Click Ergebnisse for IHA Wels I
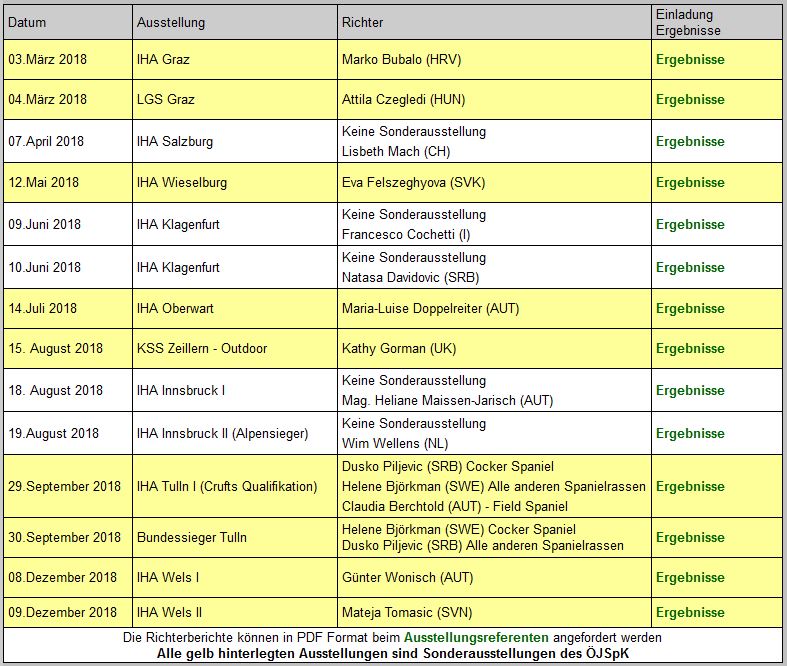Screen dimensions: 787x666 pos(690,577)
